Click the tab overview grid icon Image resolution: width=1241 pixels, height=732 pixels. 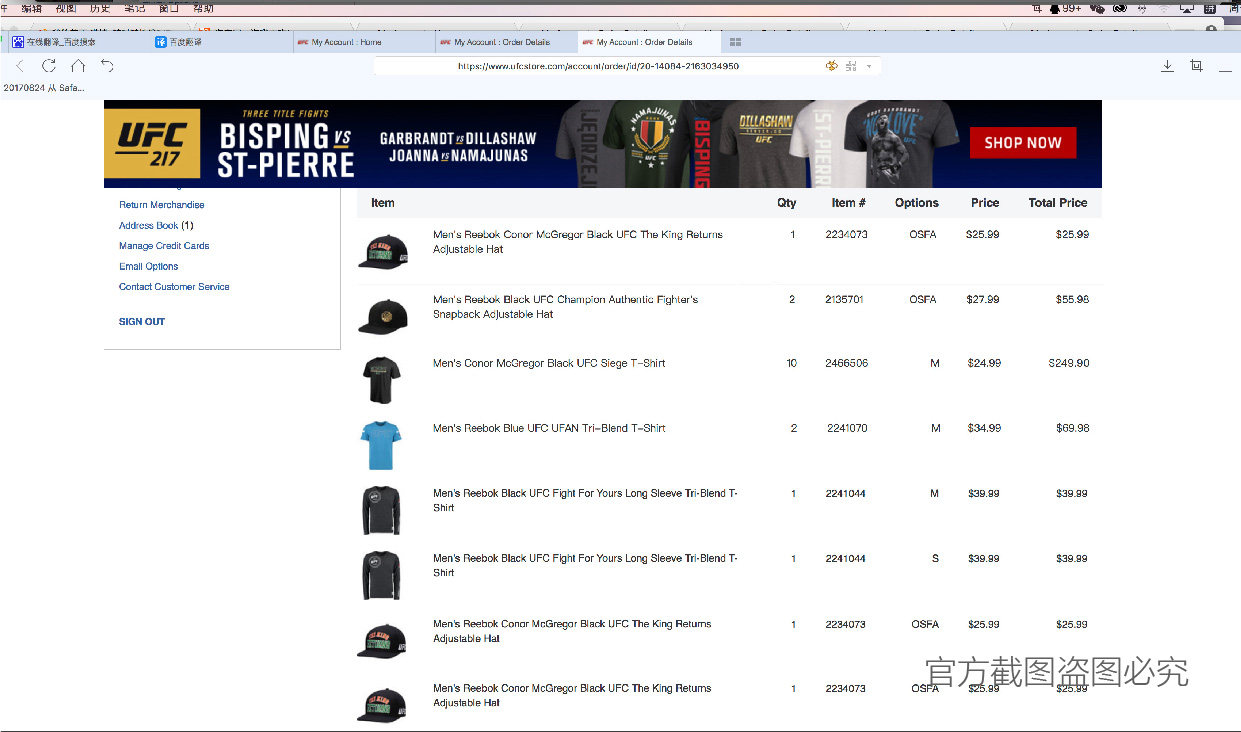(x=735, y=42)
